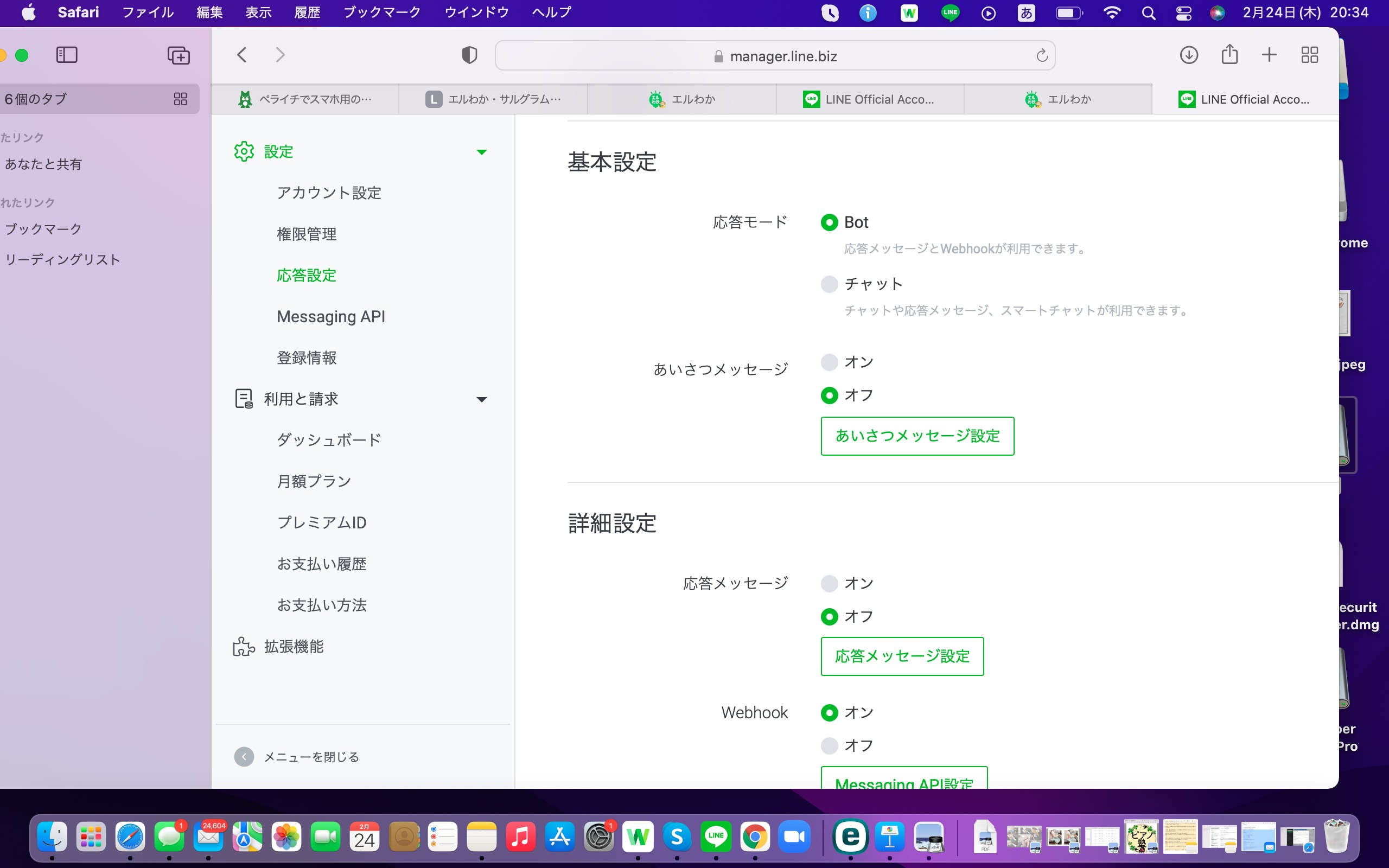Go back with the back arrow
This screenshot has width=1389, height=868.
coord(242,55)
